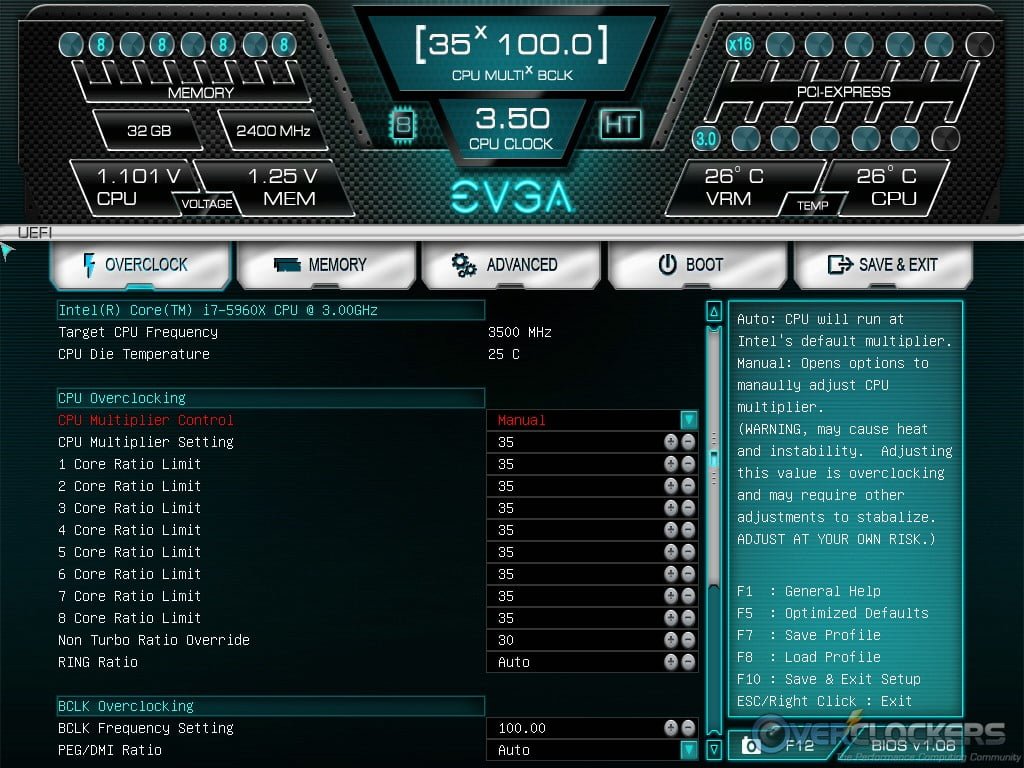Image resolution: width=1024 pixels, height=768 pixels.
Task: Click the 3.0 PCI-Express generation indicator
Action: pos(707,138)
